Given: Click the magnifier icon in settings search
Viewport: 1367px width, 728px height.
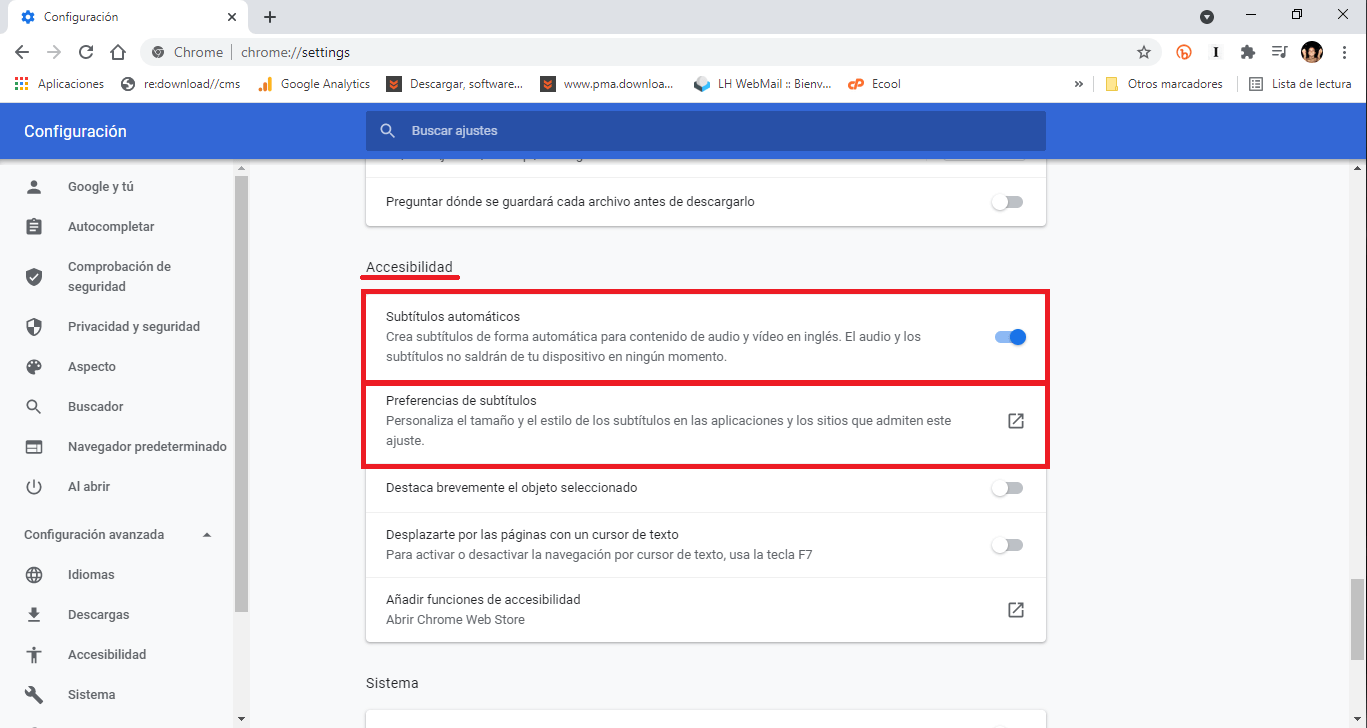Looking at the screenshot, I should (x=387, y=131).
